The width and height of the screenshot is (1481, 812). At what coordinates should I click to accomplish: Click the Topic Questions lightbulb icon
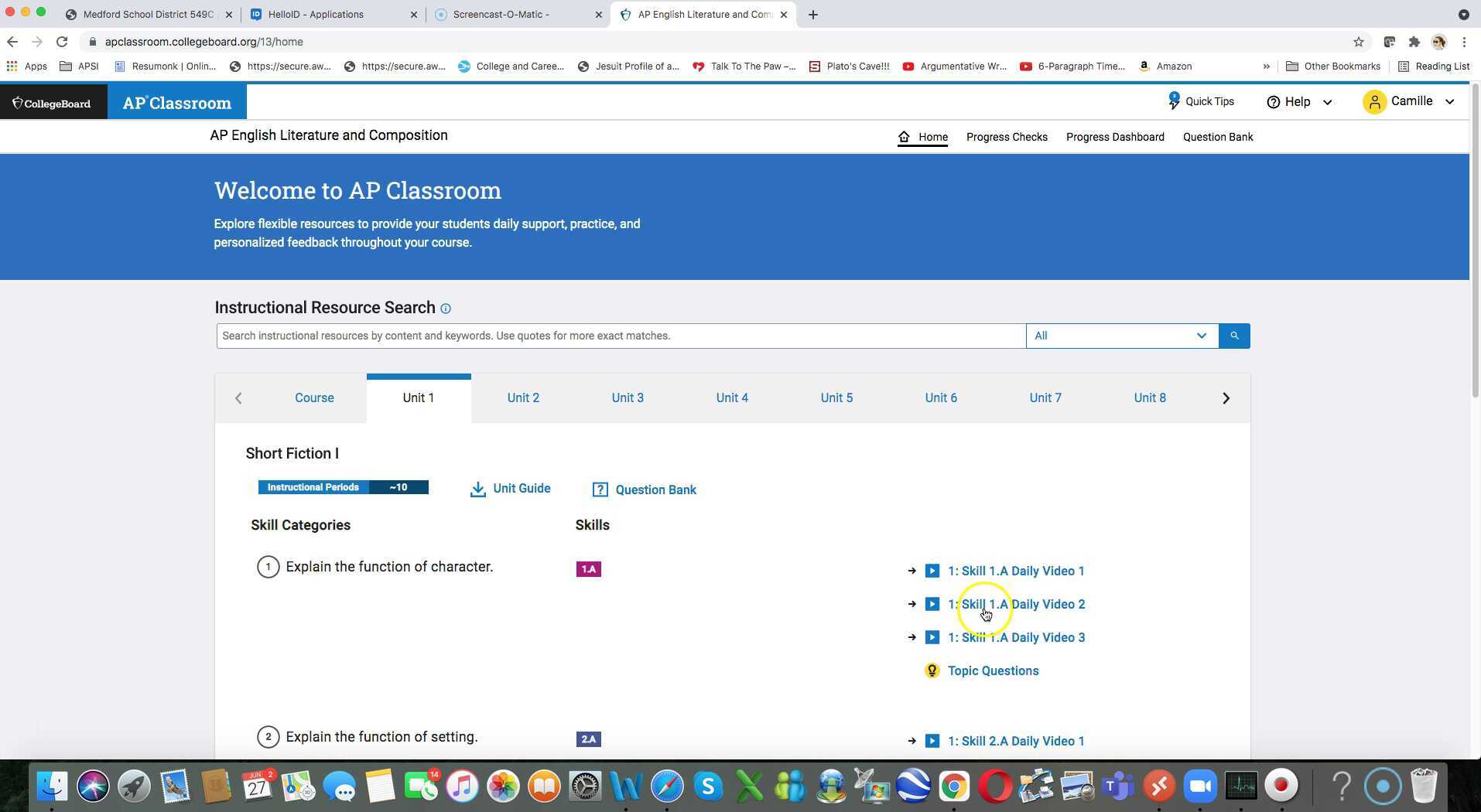coord(932,670)
